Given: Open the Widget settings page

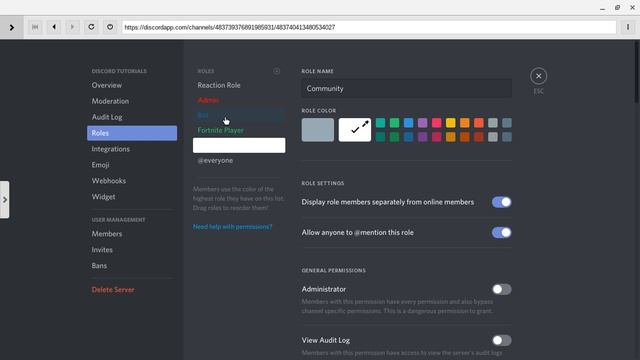Looking at the screenshot, I should pyautogui.click(x=132, y=197).
